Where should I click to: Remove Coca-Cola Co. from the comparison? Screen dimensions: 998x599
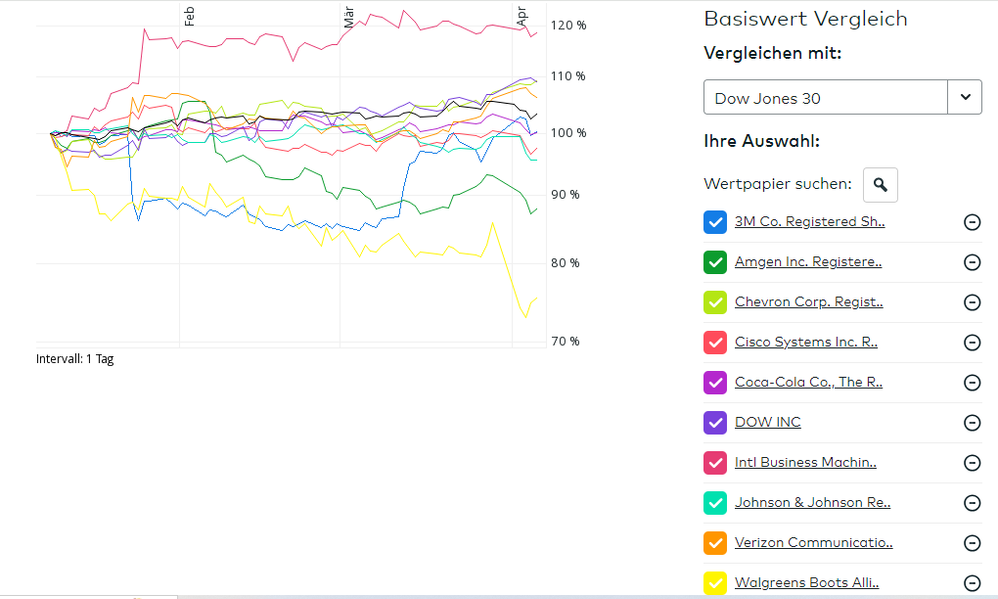click(x=971, y=382)
